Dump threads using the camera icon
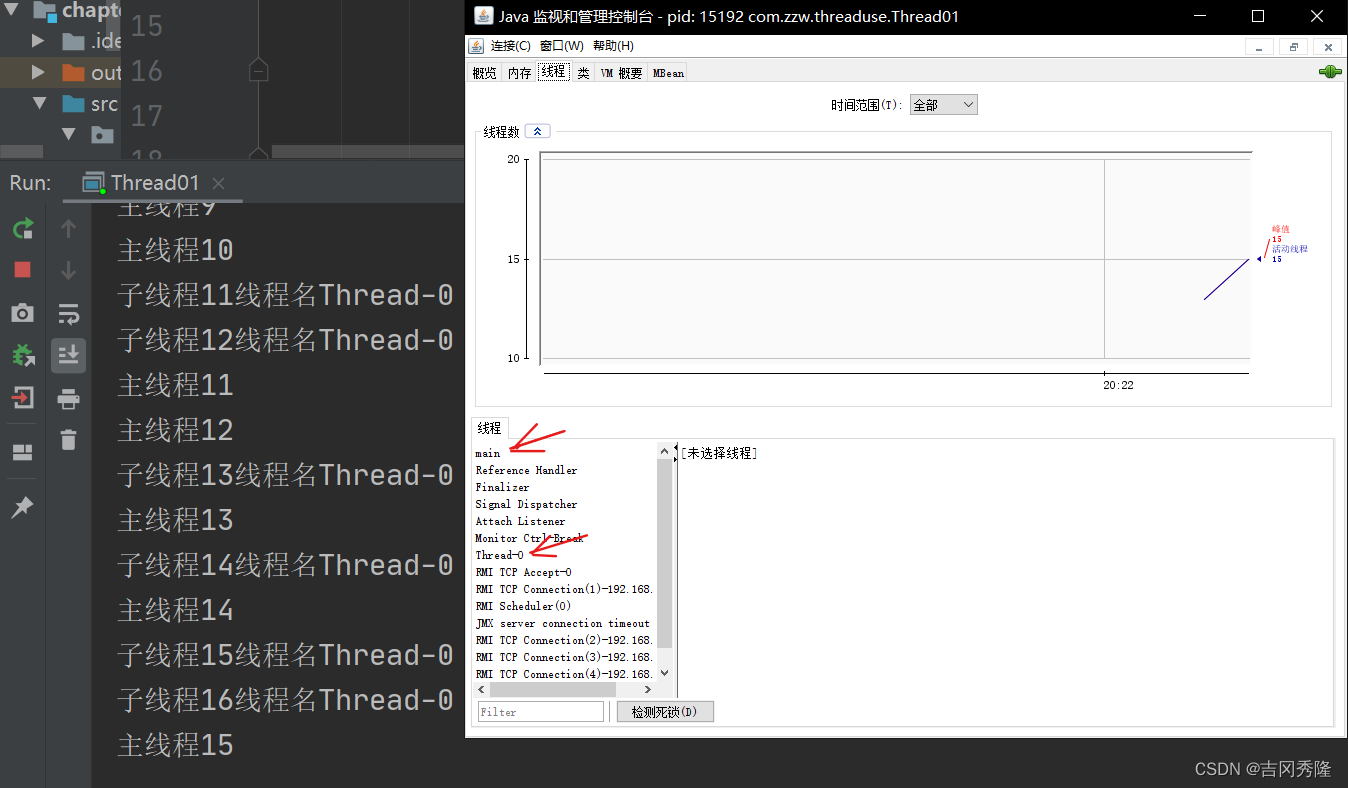This screenshot has width=1348, height=788. pos(22,313)
